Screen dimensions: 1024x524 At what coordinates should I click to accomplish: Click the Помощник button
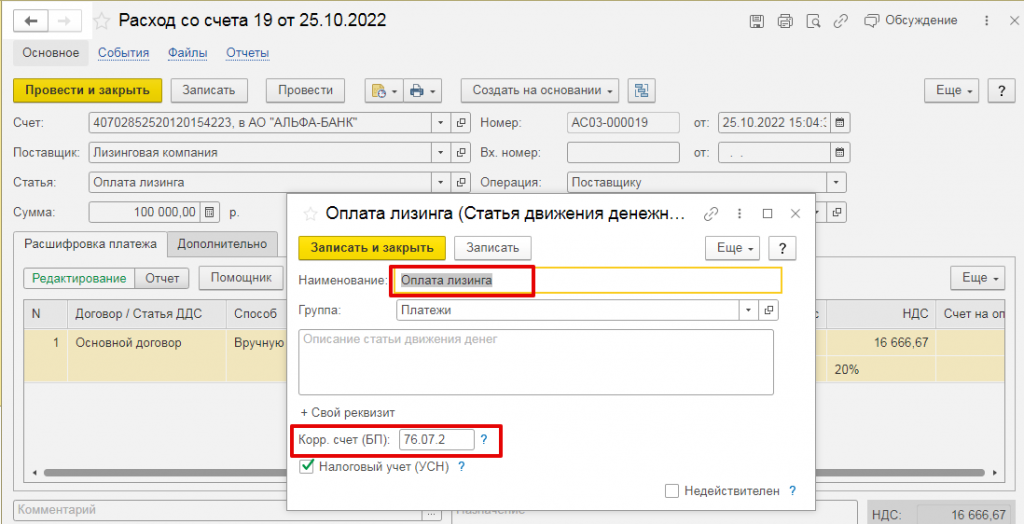241,278
